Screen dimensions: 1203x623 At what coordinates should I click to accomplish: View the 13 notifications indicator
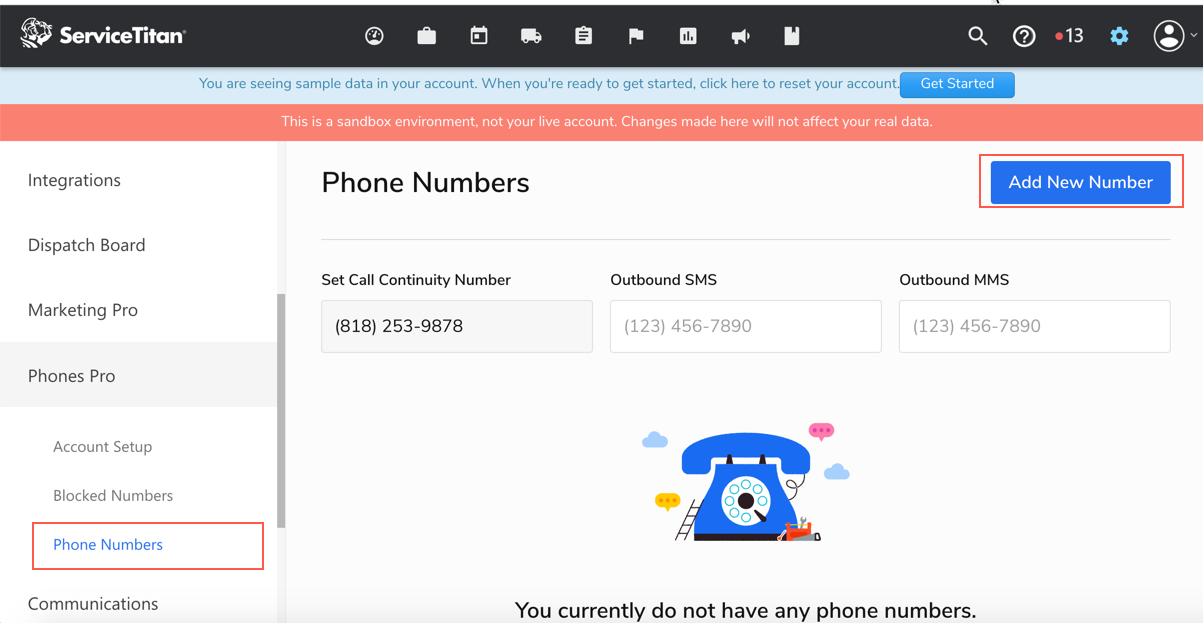1069,36
